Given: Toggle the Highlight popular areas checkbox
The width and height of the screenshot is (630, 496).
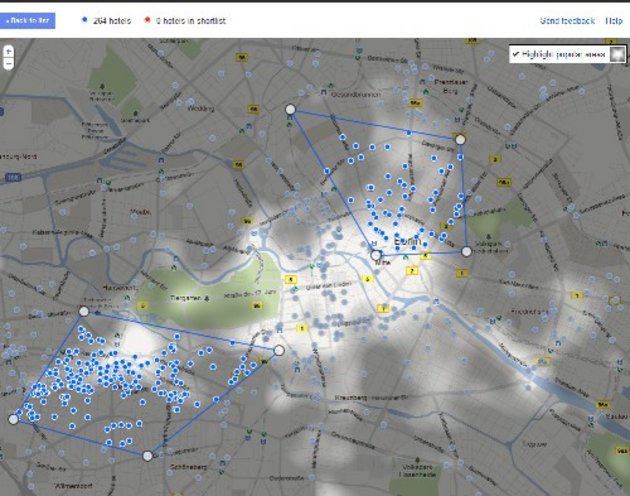Looking at the screenshot, I should click(x=515, y=54).
